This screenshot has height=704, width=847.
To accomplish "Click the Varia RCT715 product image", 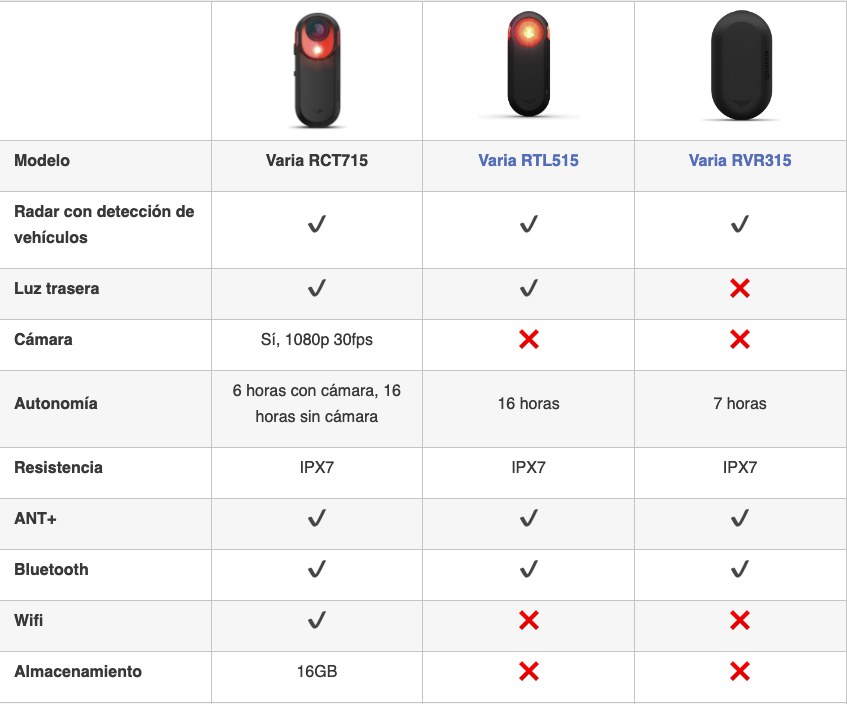I will [316, 68].
